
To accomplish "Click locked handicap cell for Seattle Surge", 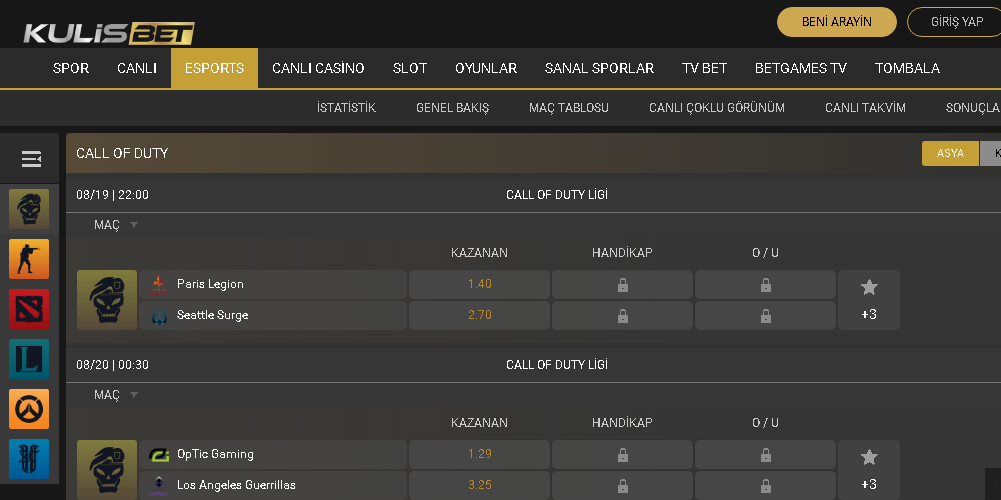I will tap(622, 315).
